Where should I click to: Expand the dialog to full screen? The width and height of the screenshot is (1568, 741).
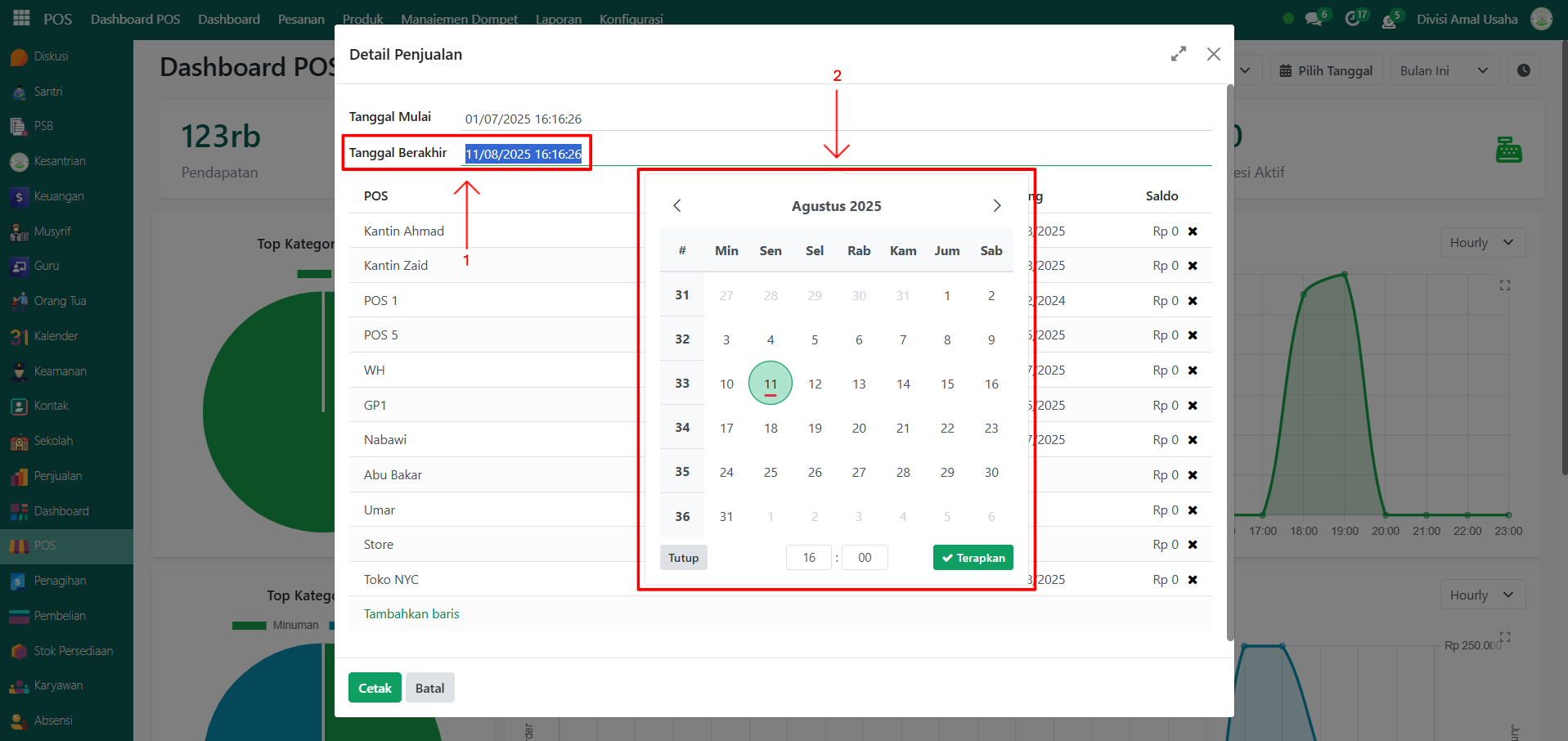click(x=1178, y=54)
